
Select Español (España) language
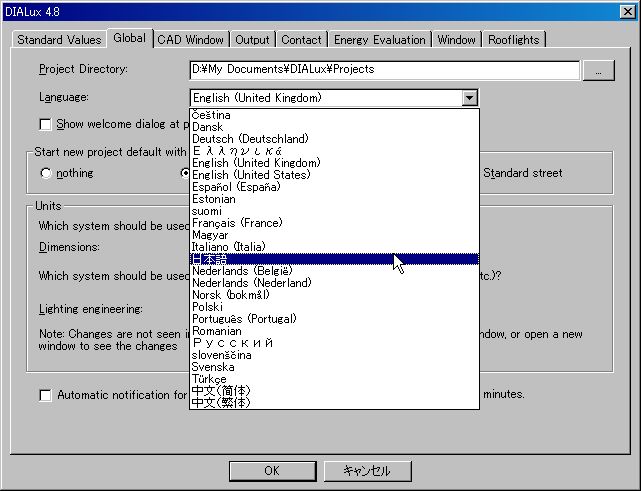coord(334,187)
